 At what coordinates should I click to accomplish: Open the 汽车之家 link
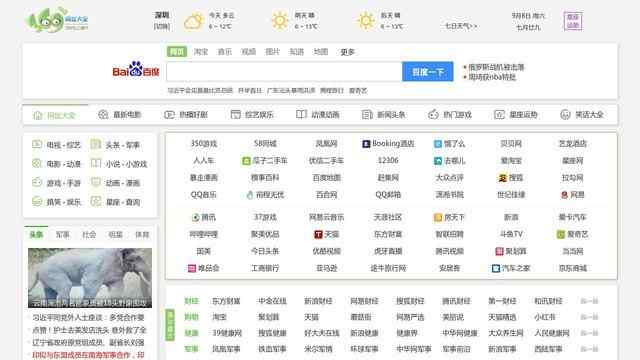pos(511,268)
